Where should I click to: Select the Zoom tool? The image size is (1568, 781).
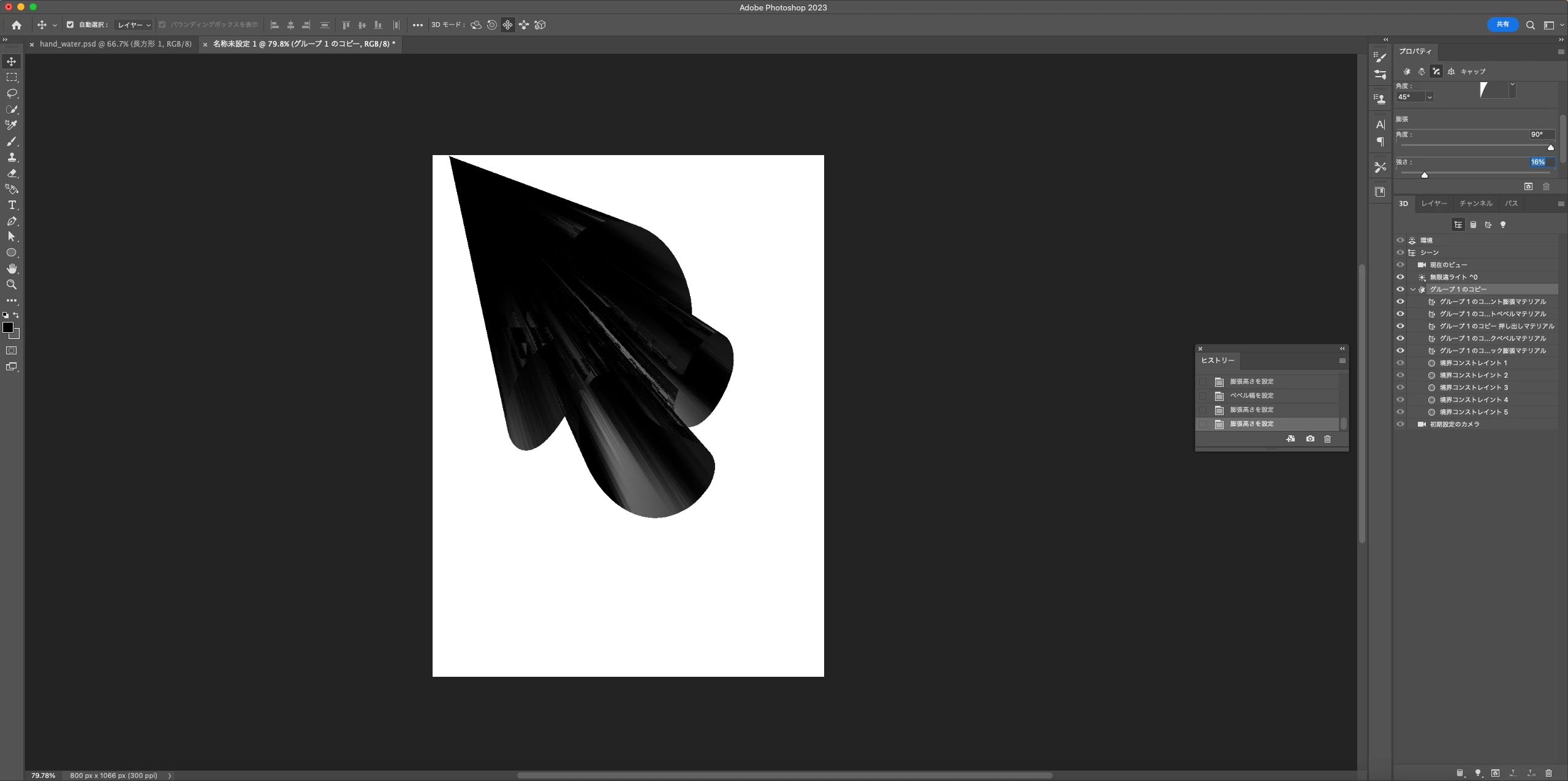(x=12, y=284)
